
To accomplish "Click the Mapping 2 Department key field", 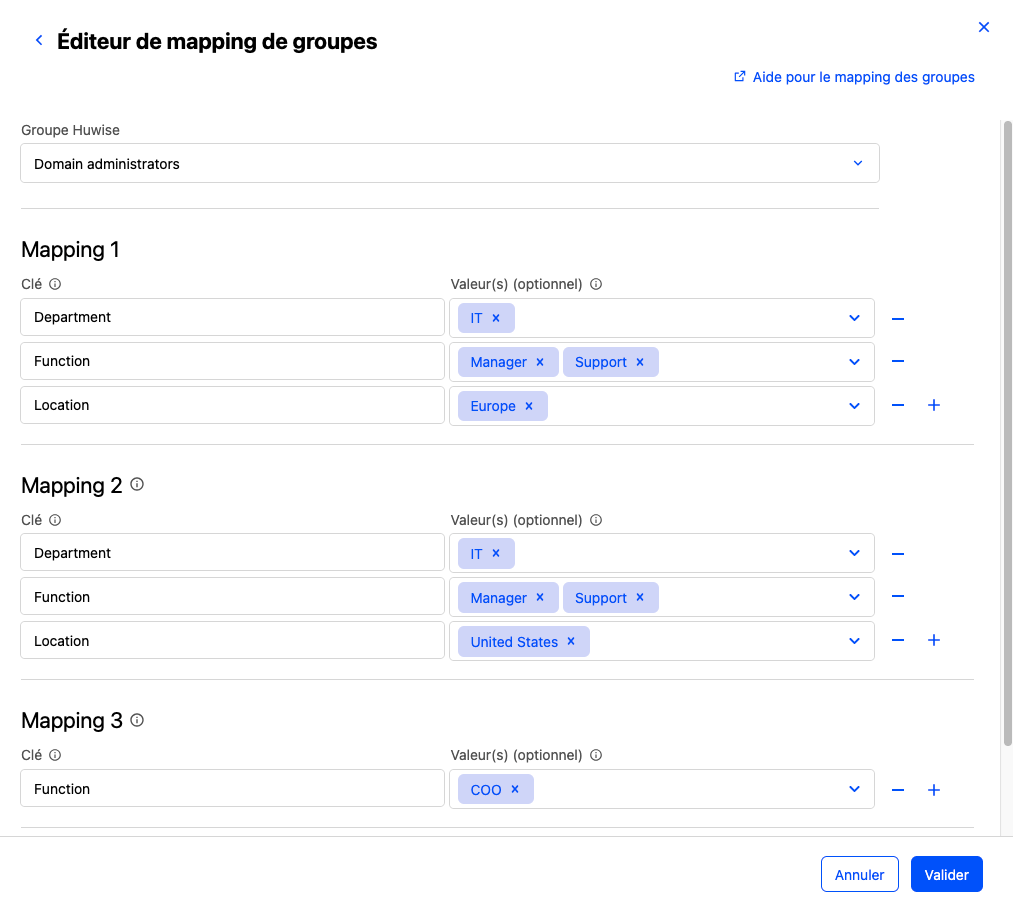I will click(x=232, y=553).
